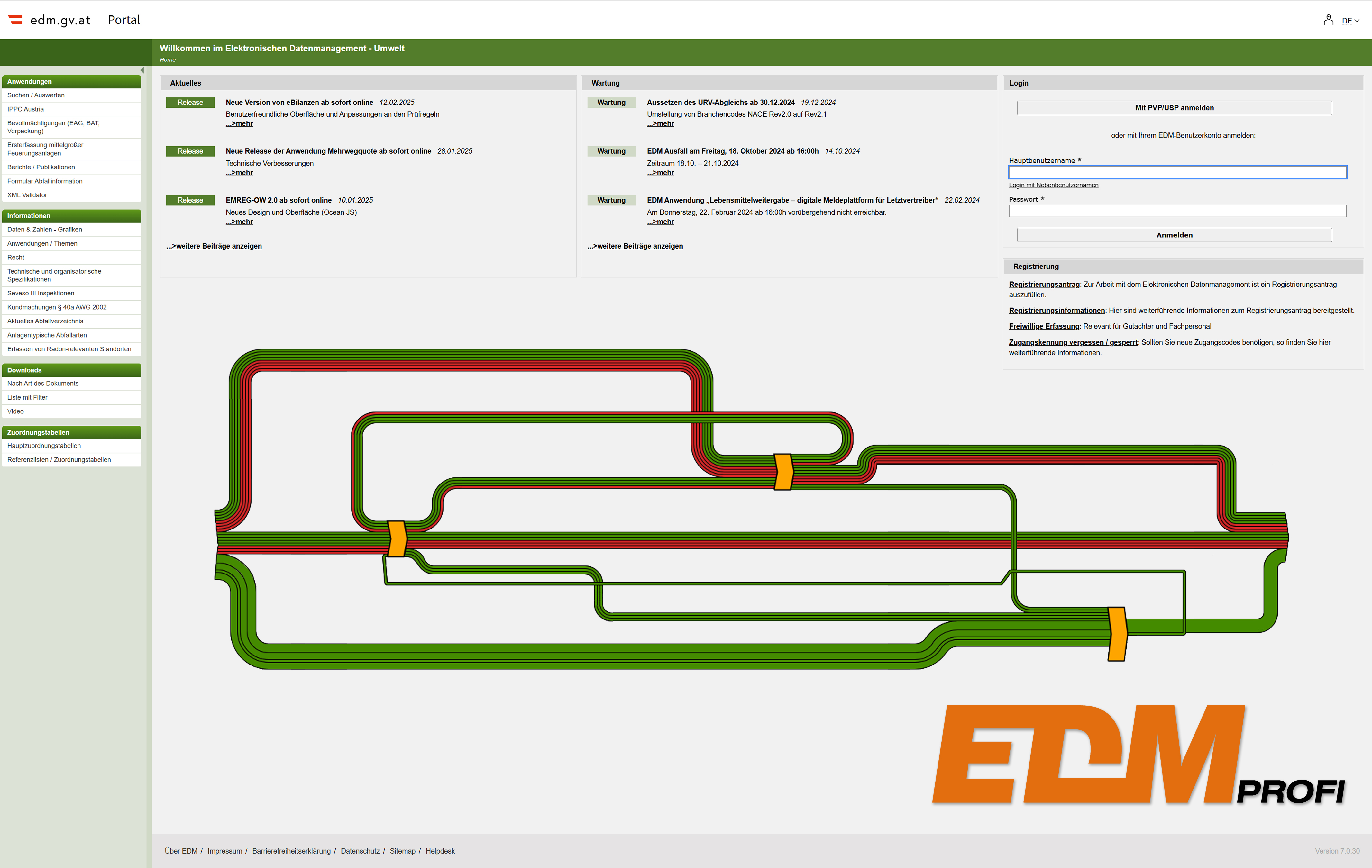Open Seveso III Inspektionen
1372x868 pixels.
(x=72, y=293)
